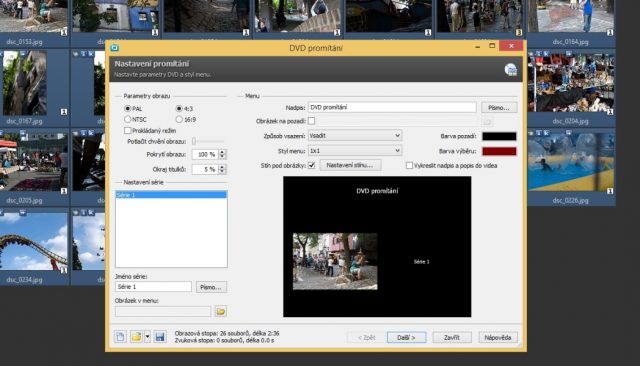This screenshot has width=640, height=366.
Task: Increase Okraj titulků with the up arrow
Action: (222, 166)
